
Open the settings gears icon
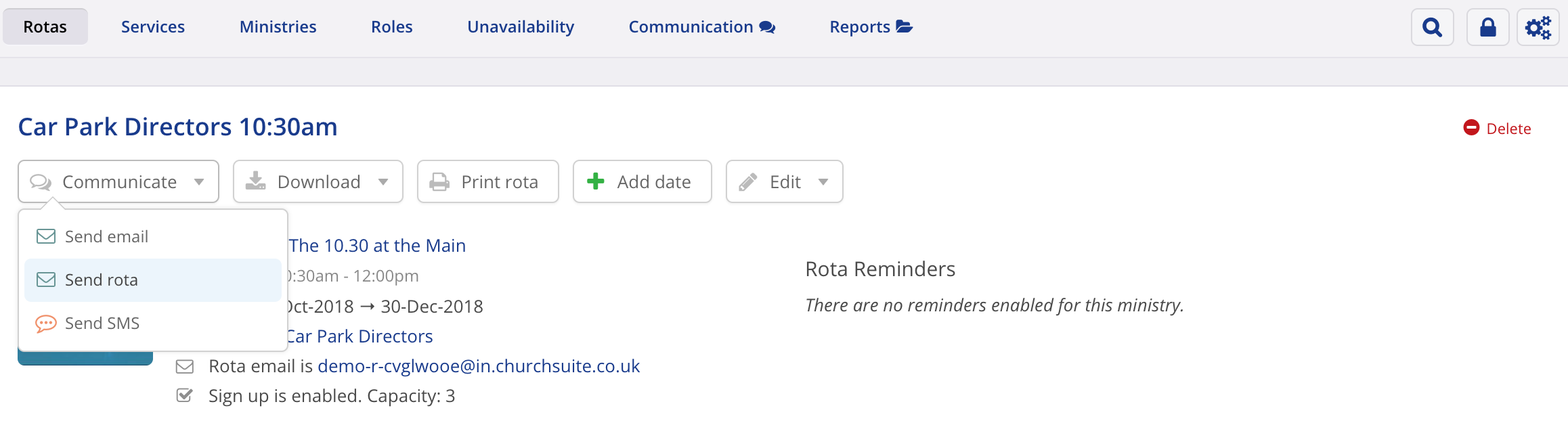1538,27
